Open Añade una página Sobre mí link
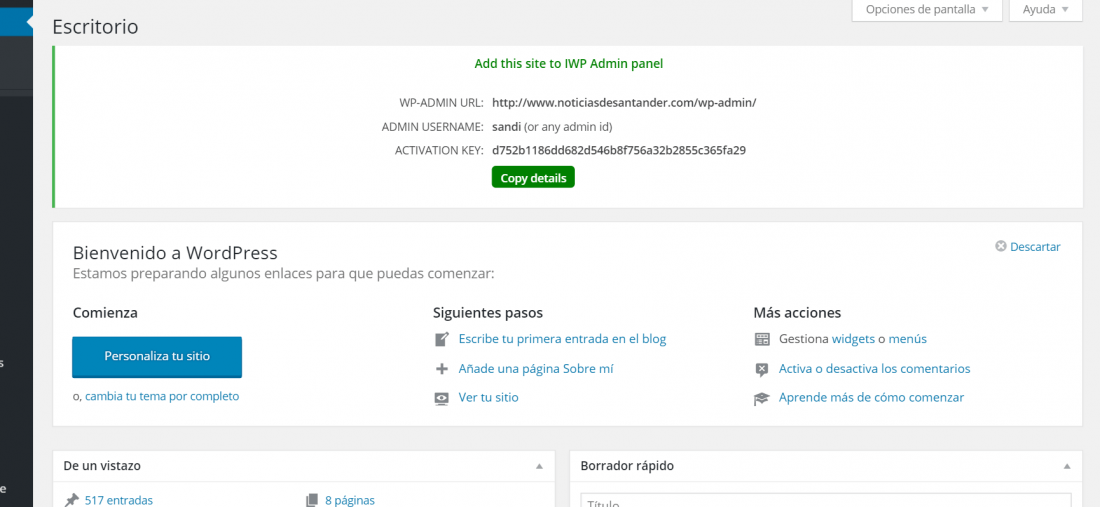 click(536, 368)
